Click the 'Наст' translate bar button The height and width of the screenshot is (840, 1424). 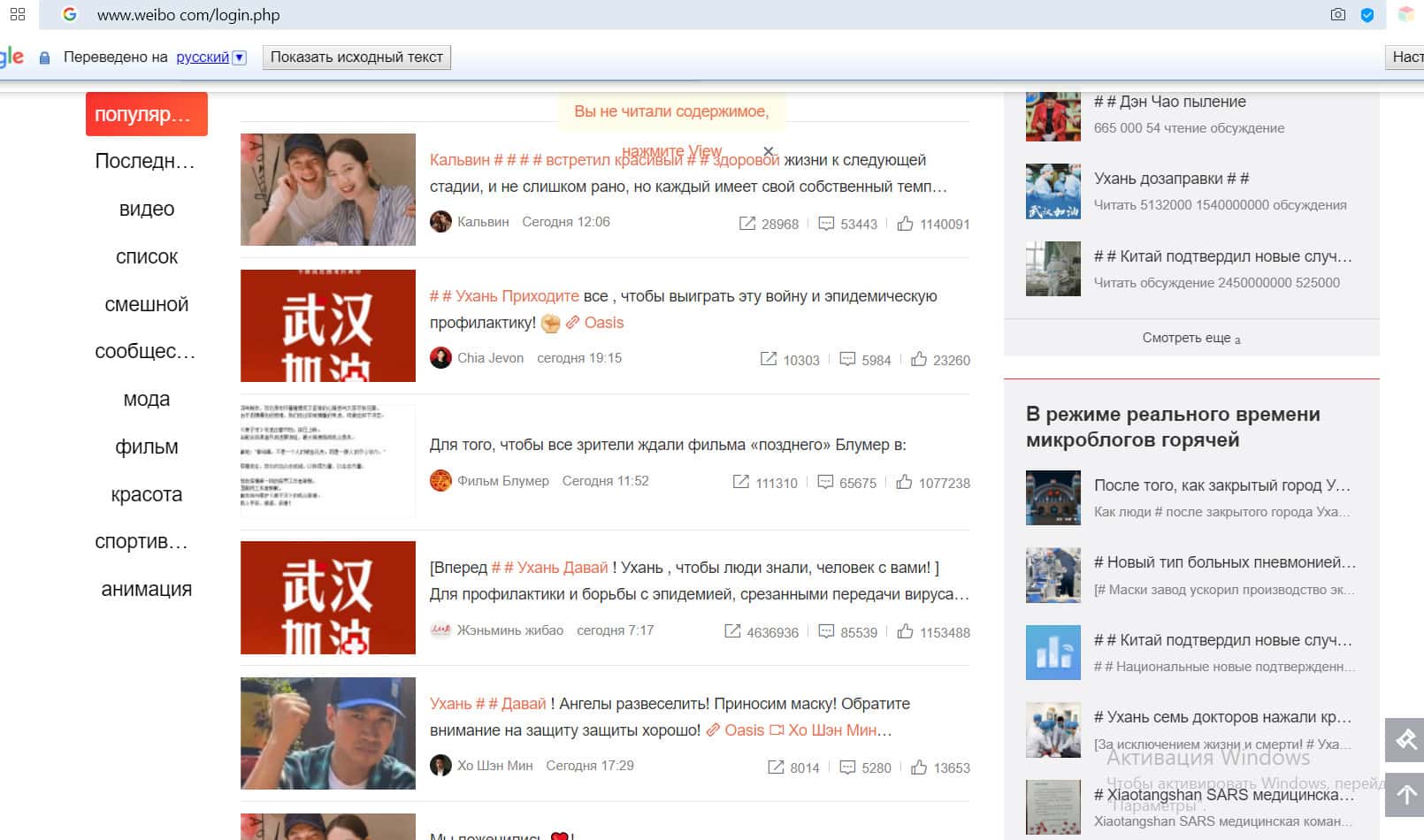1405,57
